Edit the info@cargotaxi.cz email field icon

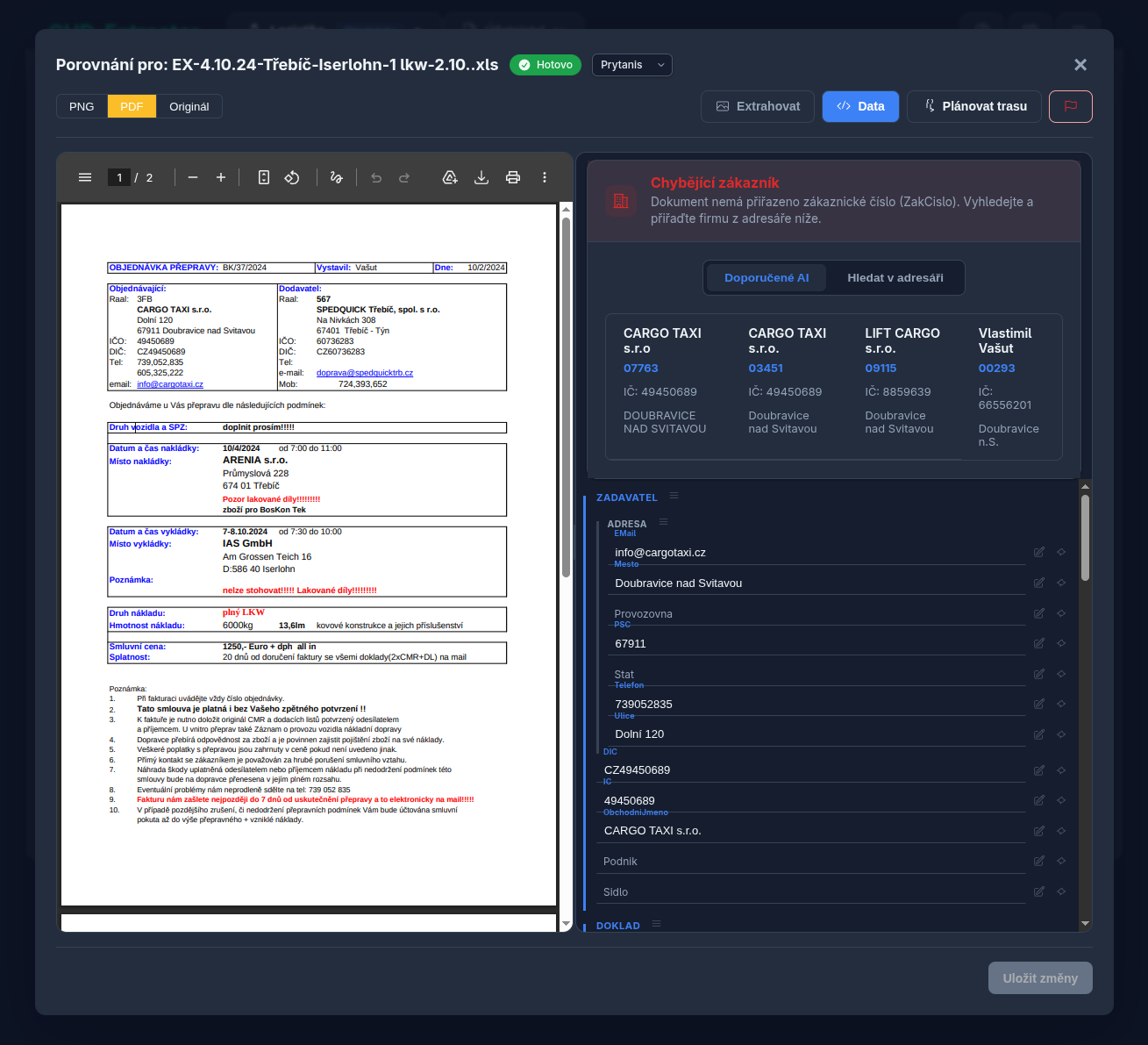[x=1039, y=552]
